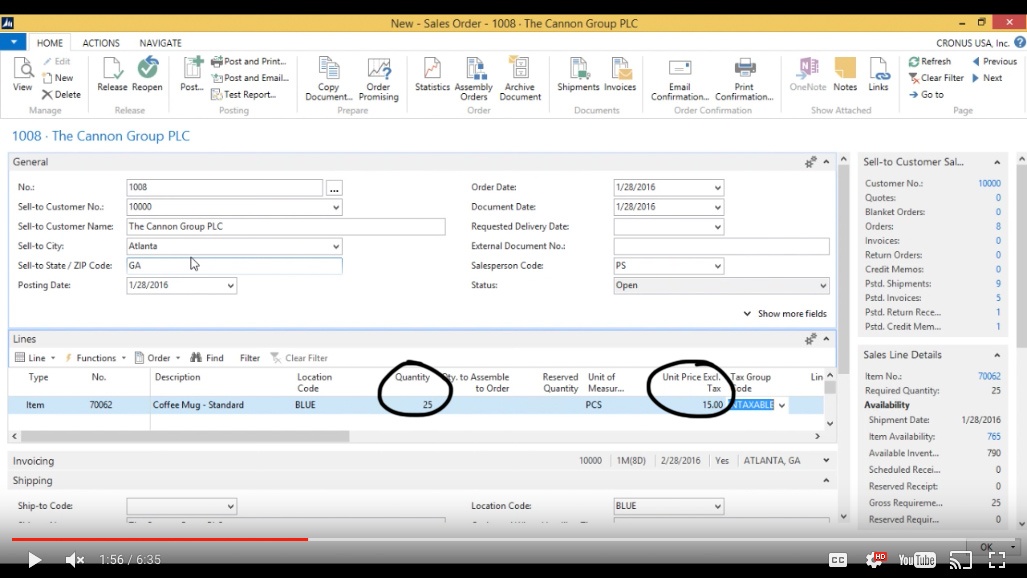
Task: Expand the Invoicing section
Action: [x=826, y=461]
